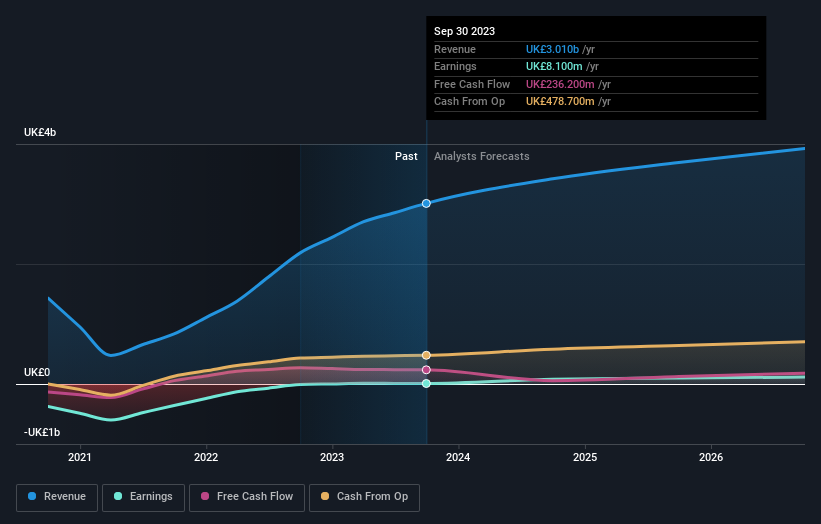This screenshot has height=524, width=821.
Task: Click the 2026 x-axis label
Action: point(711,457)
